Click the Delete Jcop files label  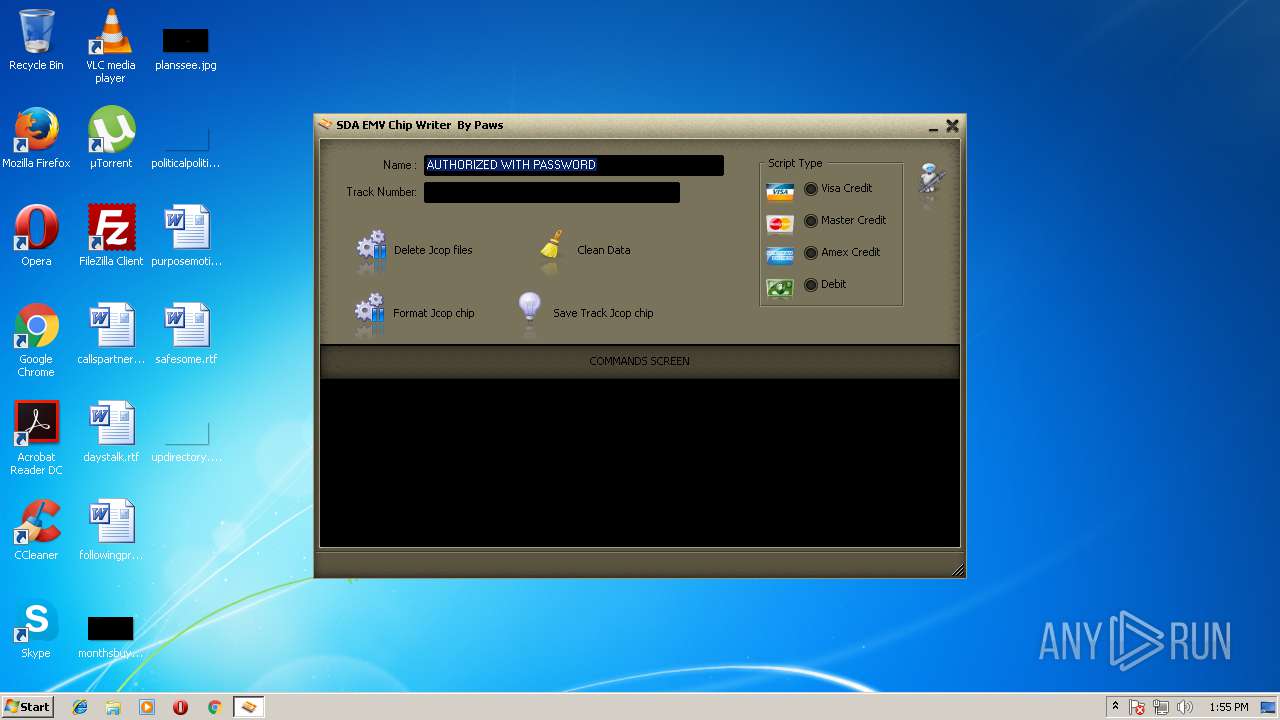pos(433,250)
